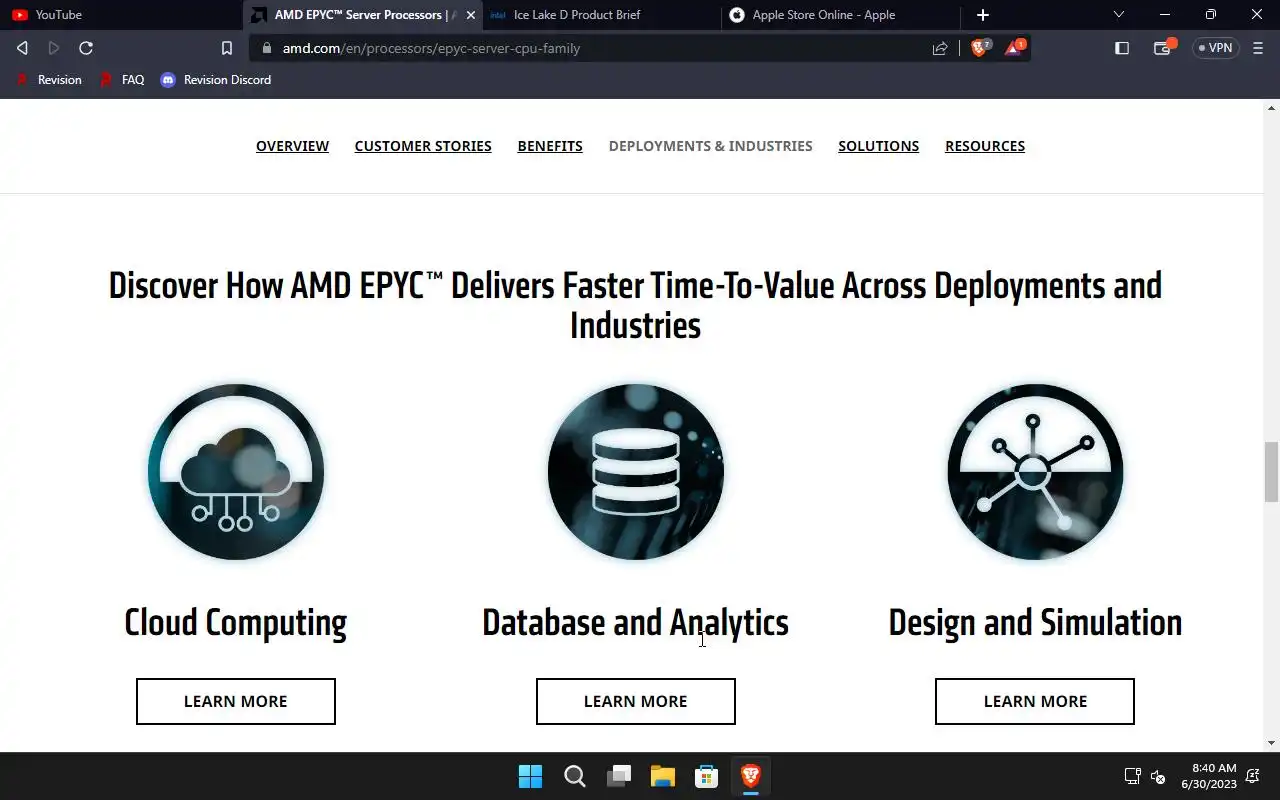Open Task View on taskbar

coord(619,776)
